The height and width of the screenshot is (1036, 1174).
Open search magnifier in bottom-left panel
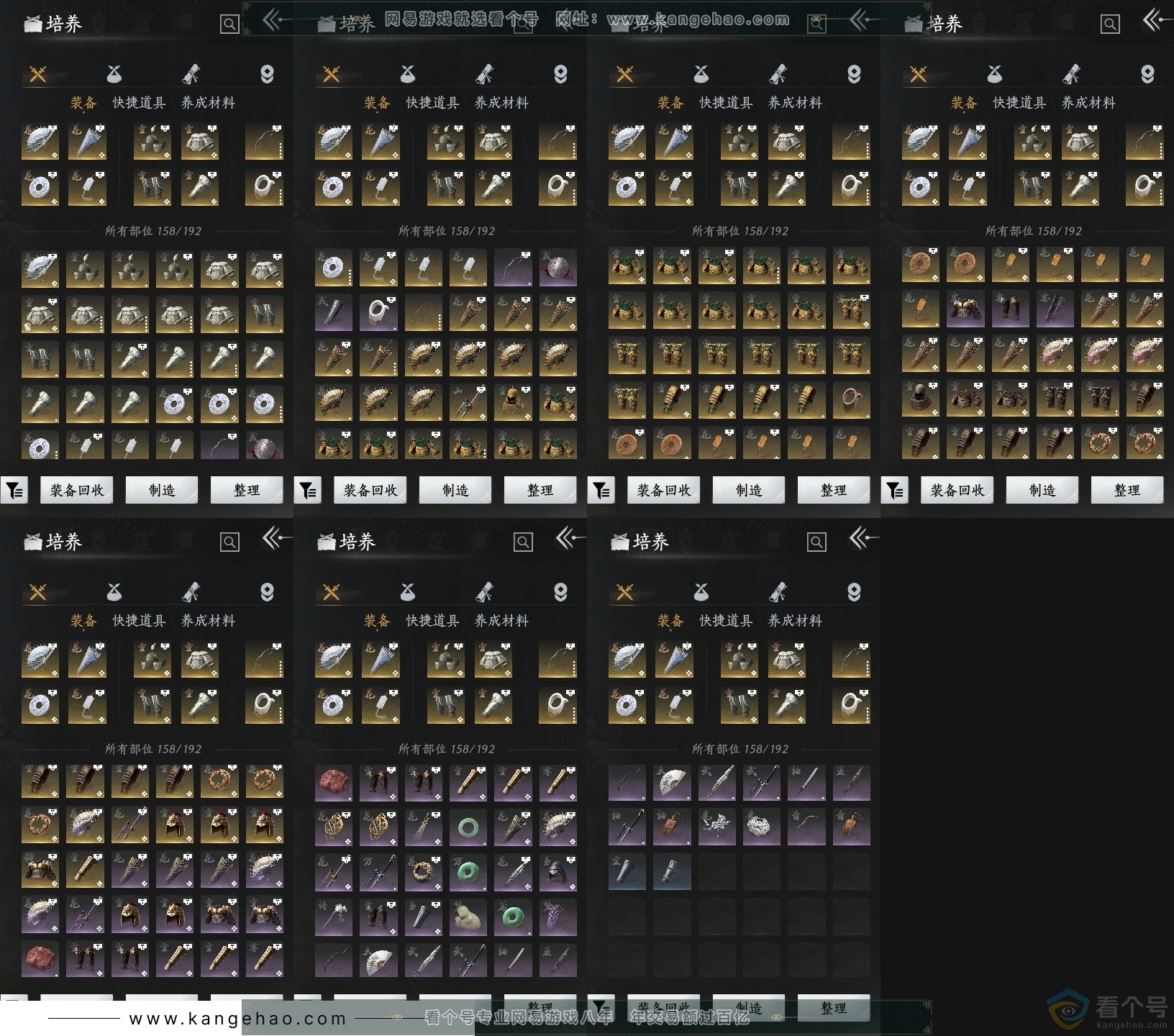[x=229, y=542]
